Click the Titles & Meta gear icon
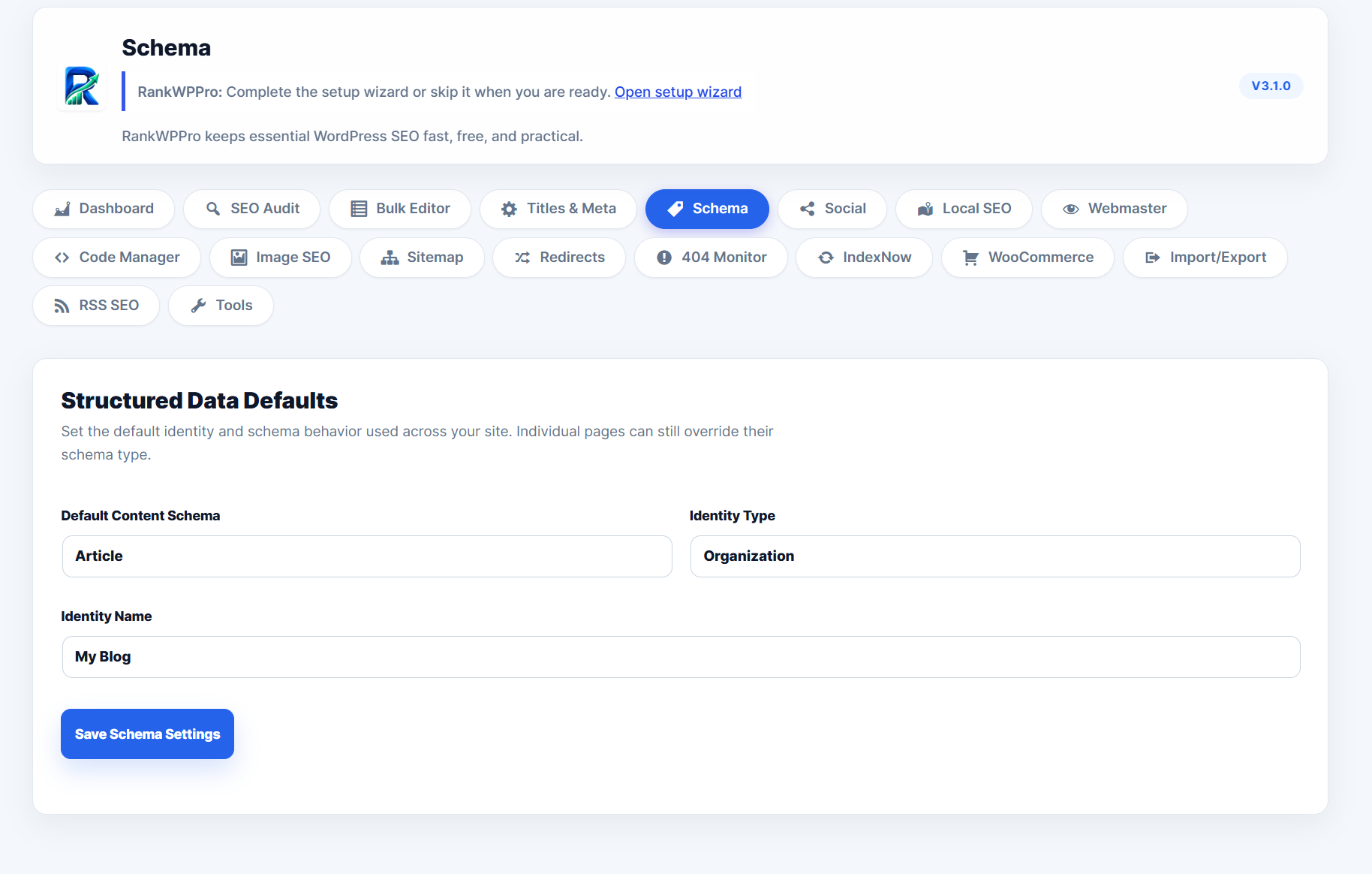1372x874 pixels. (509, 209)
